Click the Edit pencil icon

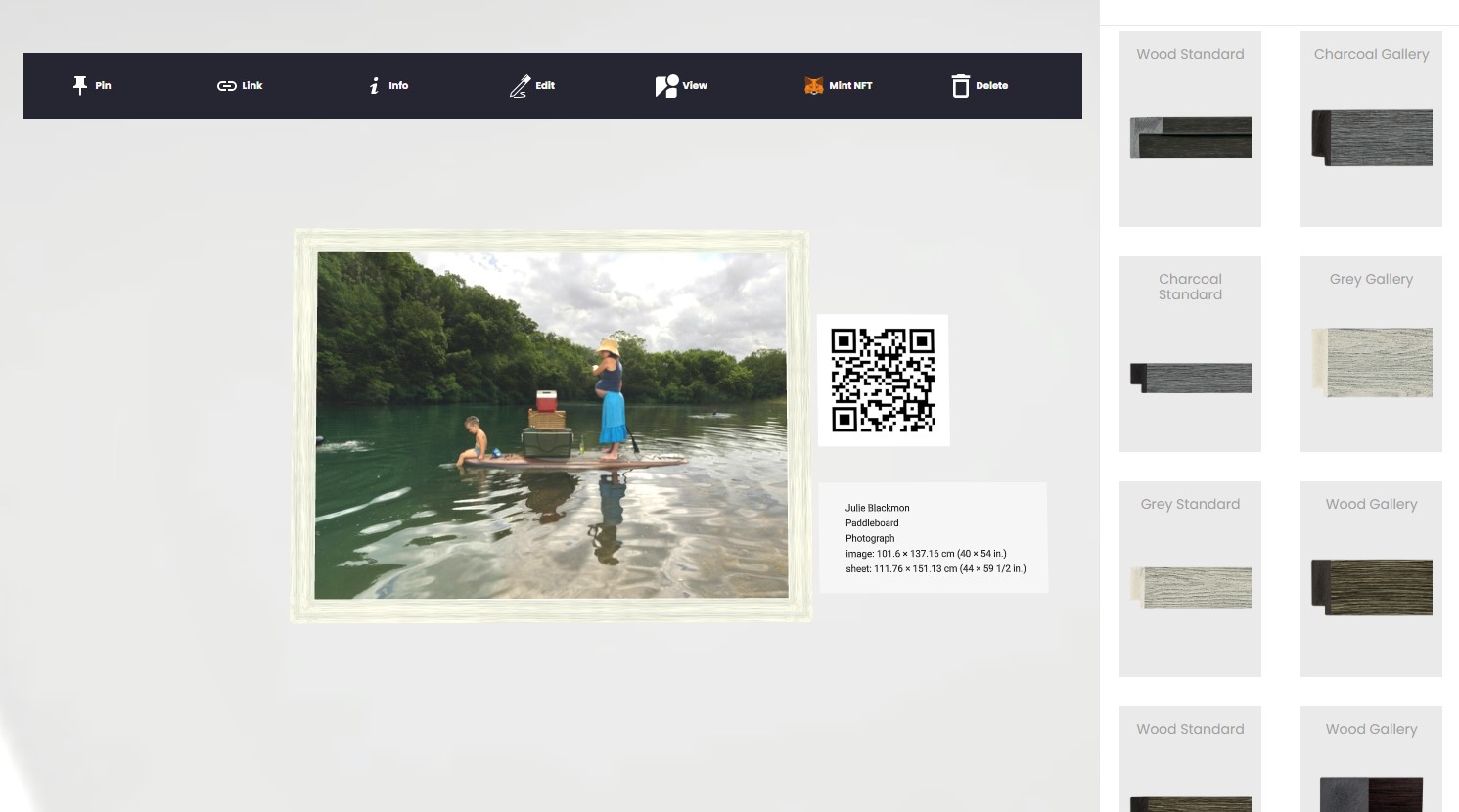tap(520, 86)
